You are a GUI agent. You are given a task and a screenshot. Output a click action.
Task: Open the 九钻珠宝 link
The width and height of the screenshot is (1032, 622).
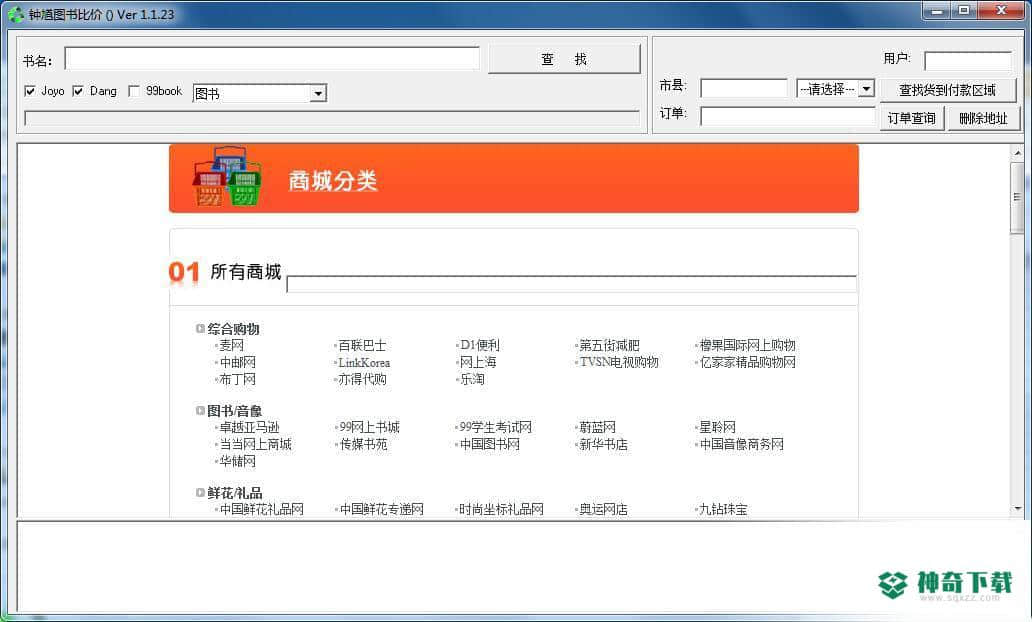click(723, 509)
